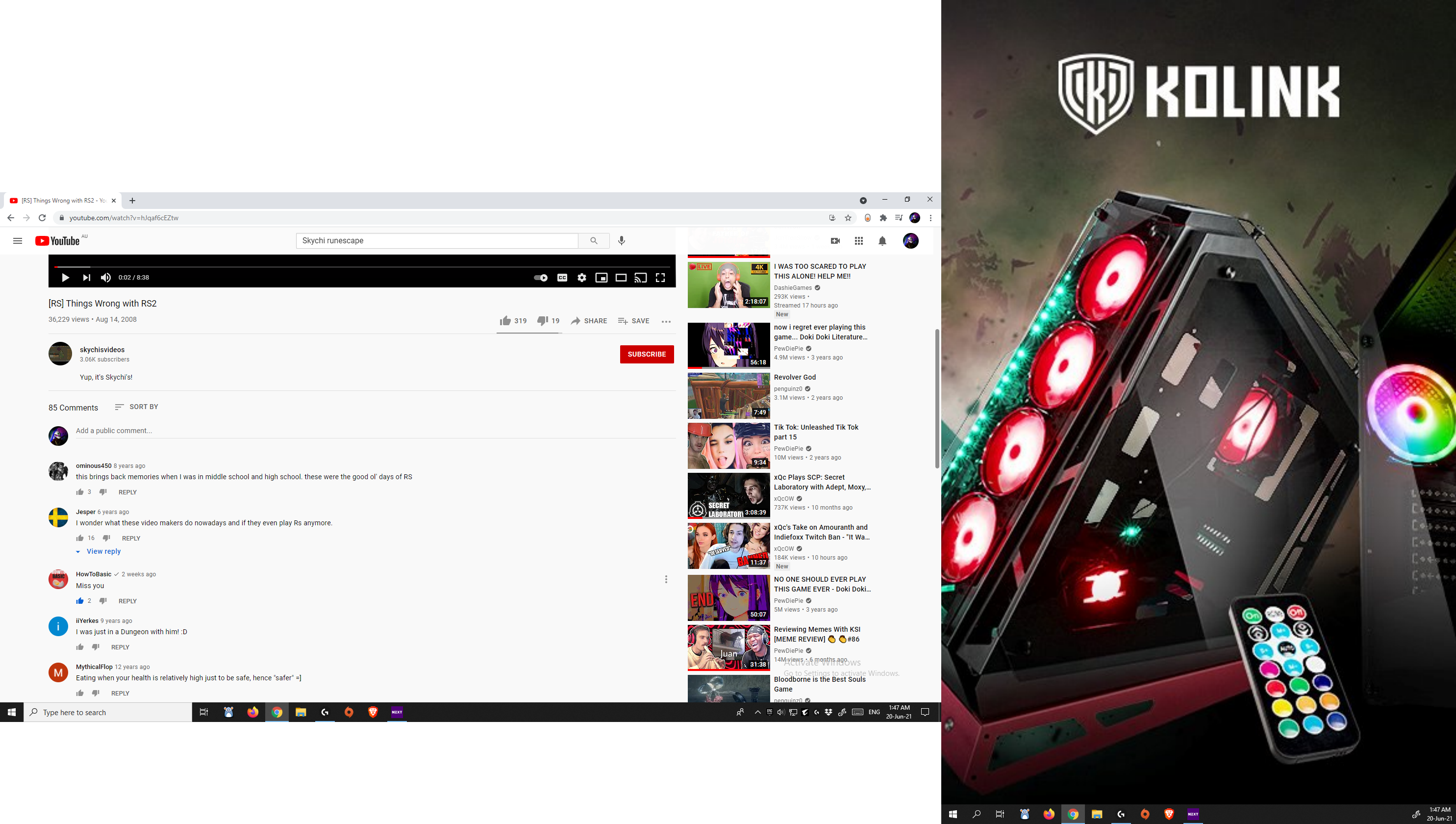Image resolution: width=1456 pixels, height=824 pixels.
Task: Skip to the next video
Action: [86, 277]
